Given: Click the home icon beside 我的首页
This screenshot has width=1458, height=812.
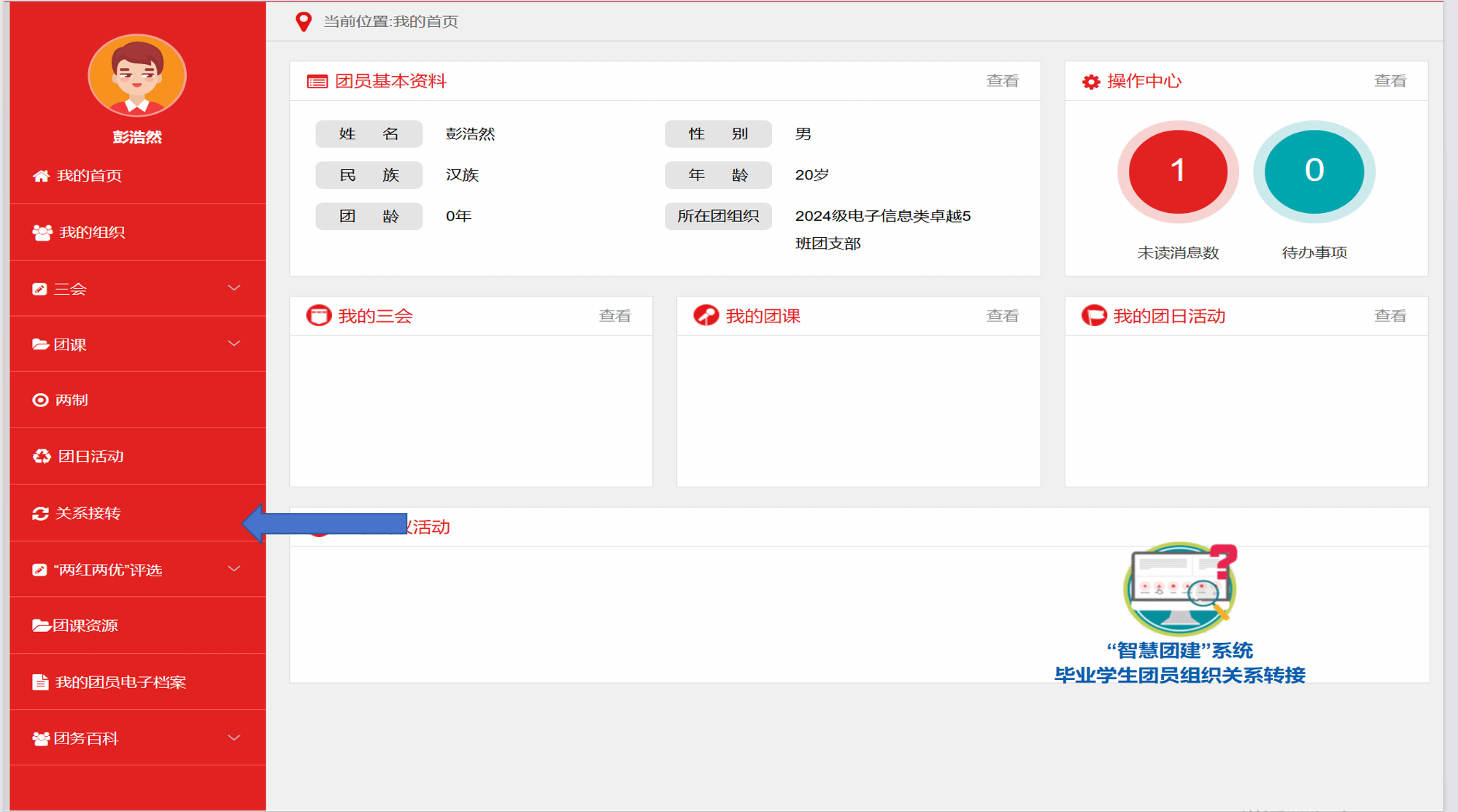Looking at the screenshot, I should tap(41, 176).
